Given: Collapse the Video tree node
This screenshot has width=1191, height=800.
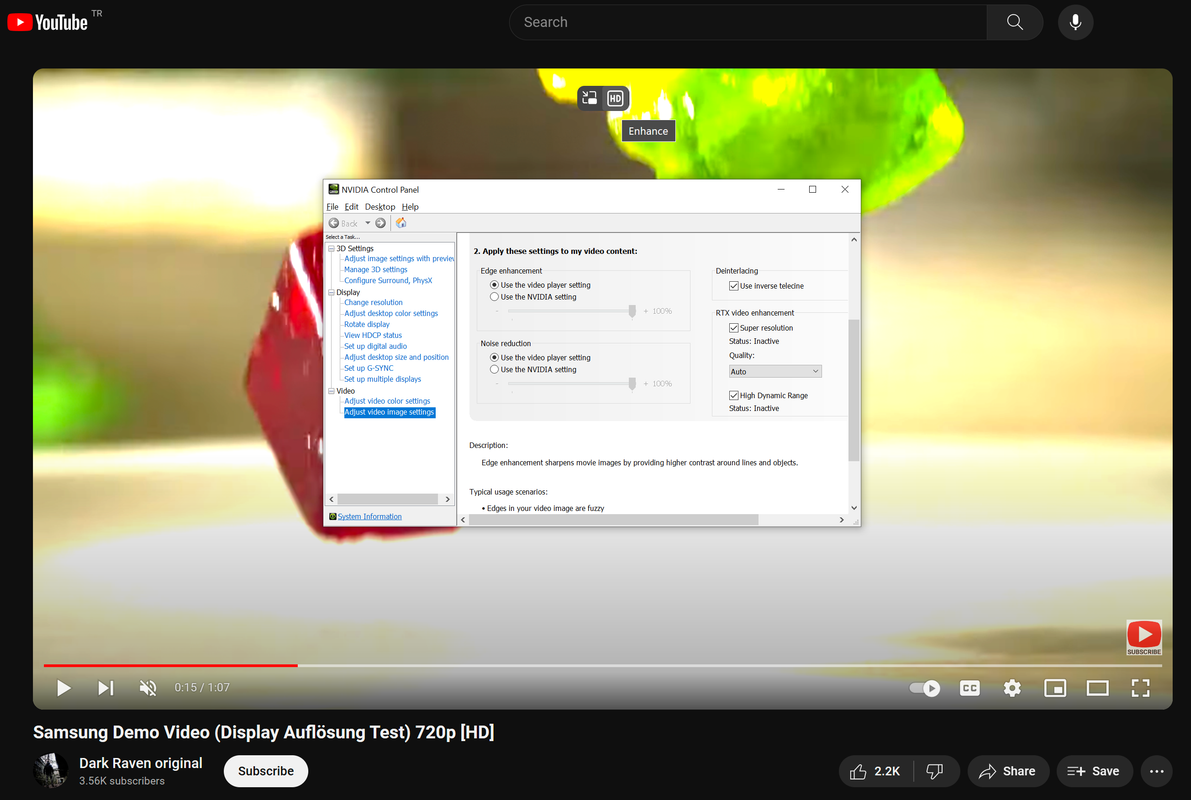Looking at the screenshot, I should click(331, 391).
